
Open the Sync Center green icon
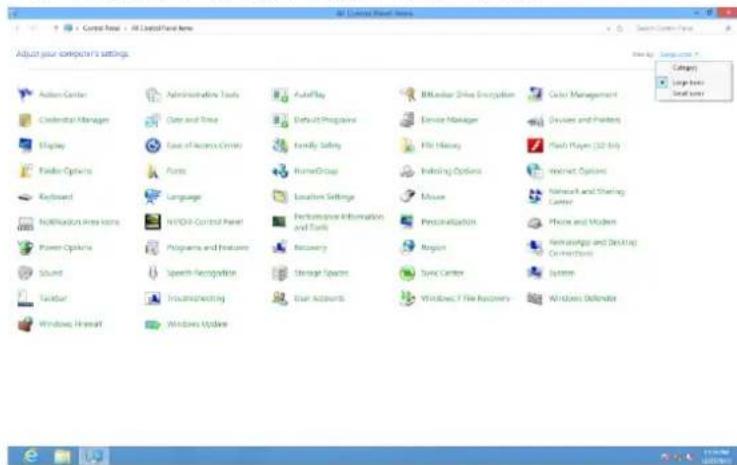[408, 273]
